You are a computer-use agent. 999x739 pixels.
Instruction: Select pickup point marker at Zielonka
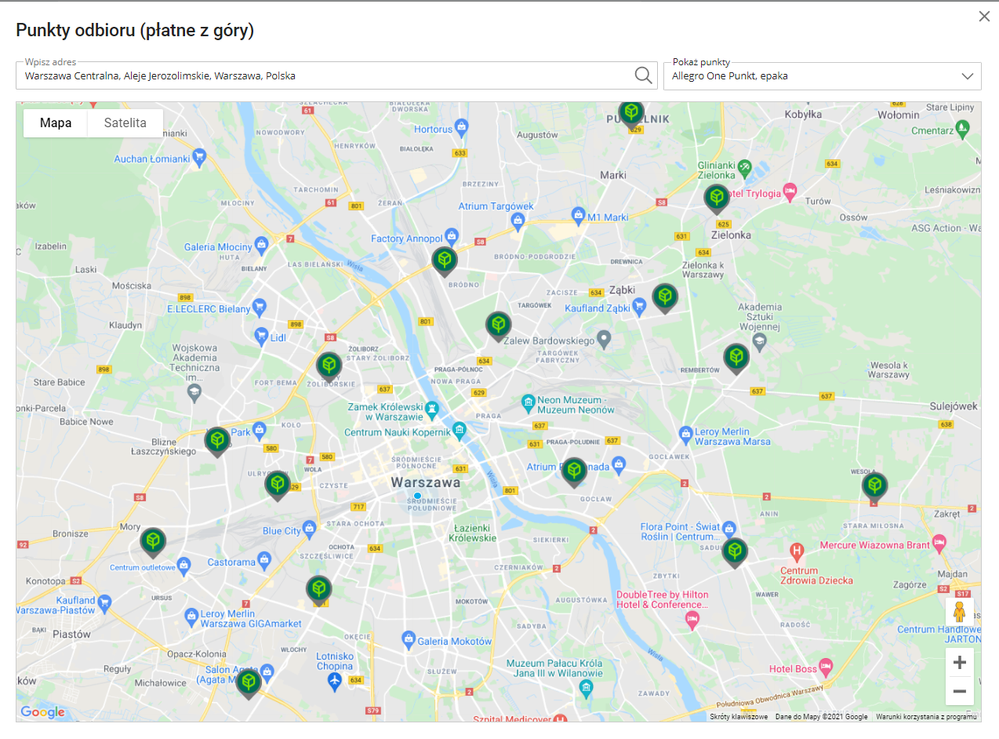point(717,197)
